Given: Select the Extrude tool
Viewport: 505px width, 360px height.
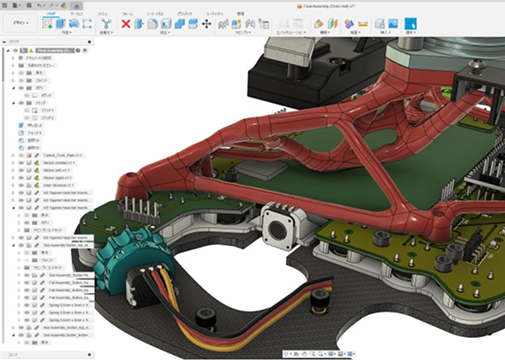Looking at the screenshot, I should pyautogui.click(x=61, y=23).
